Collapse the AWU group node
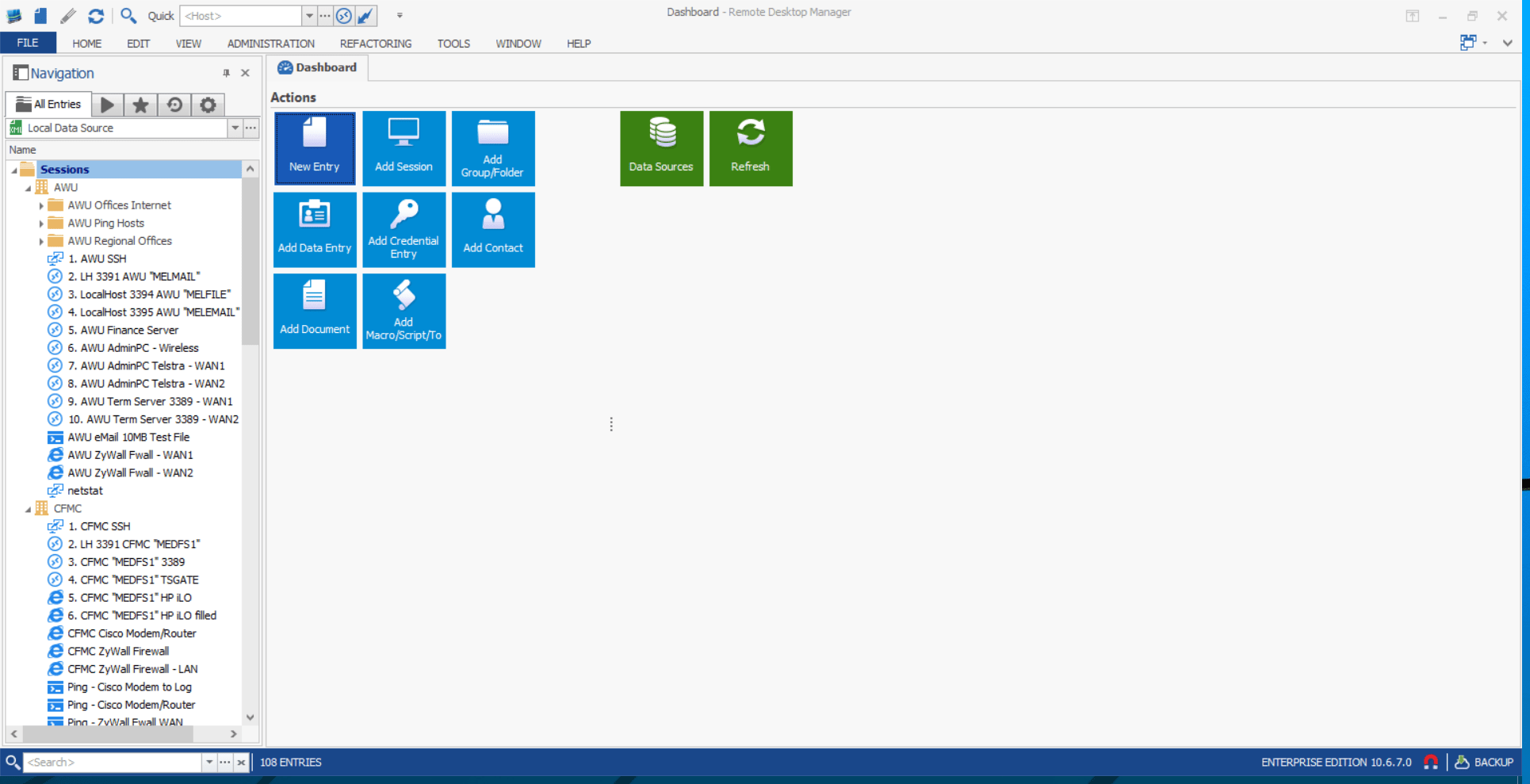 click(28, 188)
